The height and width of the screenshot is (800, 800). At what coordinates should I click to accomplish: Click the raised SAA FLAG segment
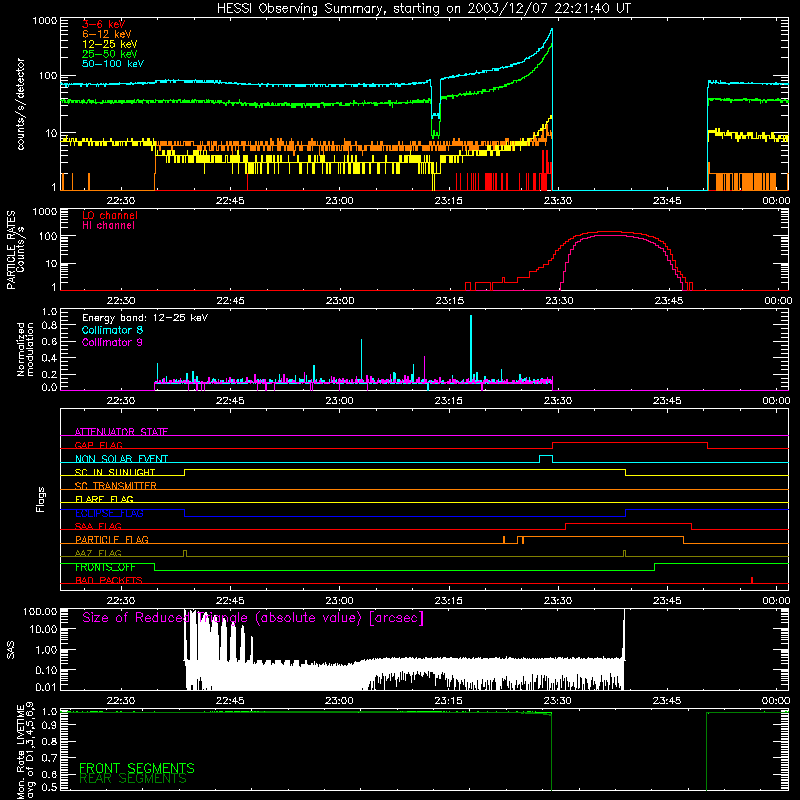click(x=629, y=523)
